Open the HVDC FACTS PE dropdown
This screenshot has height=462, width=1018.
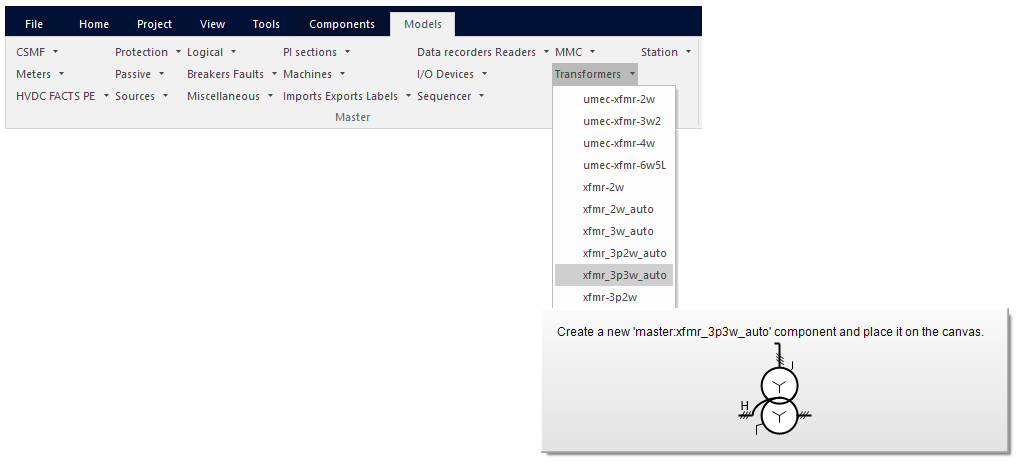tap(62, 96)
